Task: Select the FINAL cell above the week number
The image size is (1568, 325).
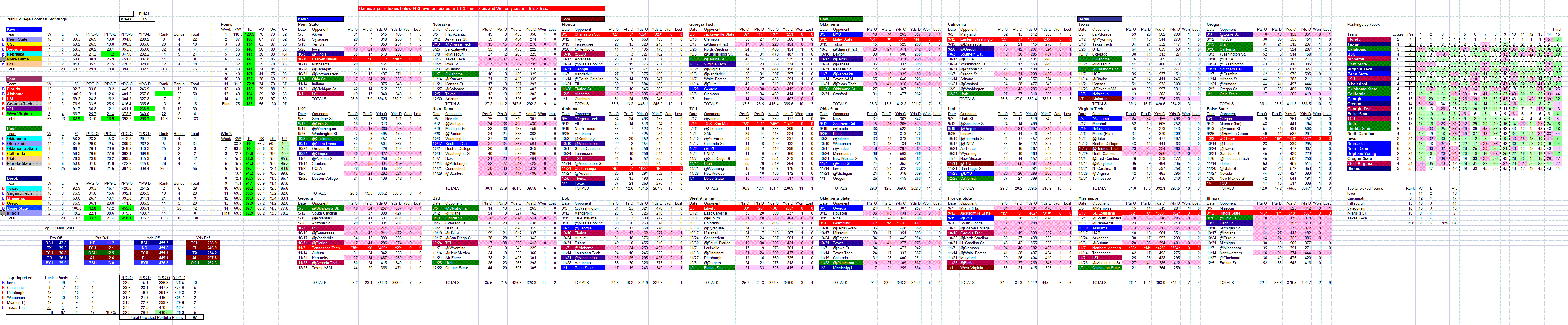Action: (144, 13)
